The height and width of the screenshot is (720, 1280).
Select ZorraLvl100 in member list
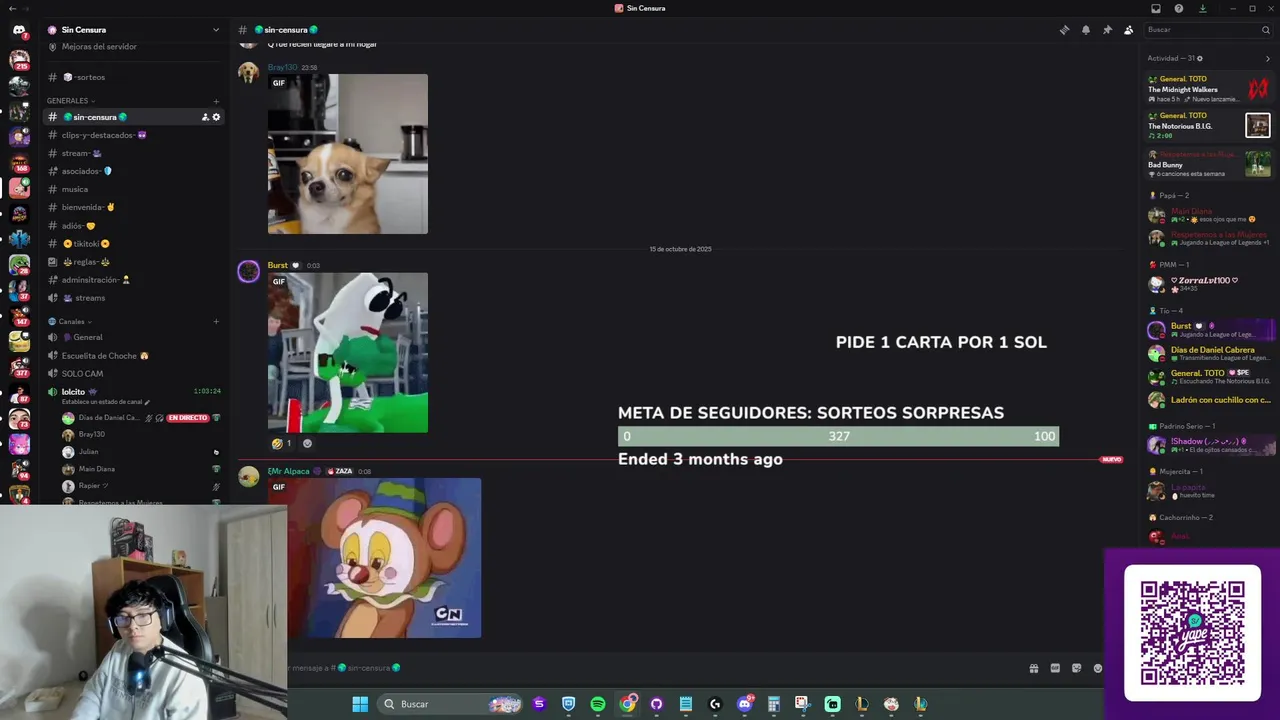(x=1208, y=284)
